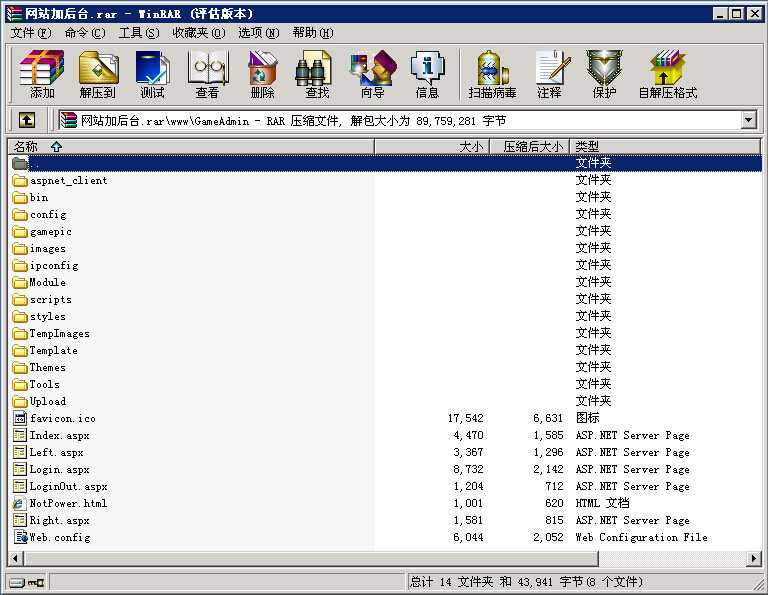Select the favicon.ico file icon
The image size is (768, 595).
(20, 418)
